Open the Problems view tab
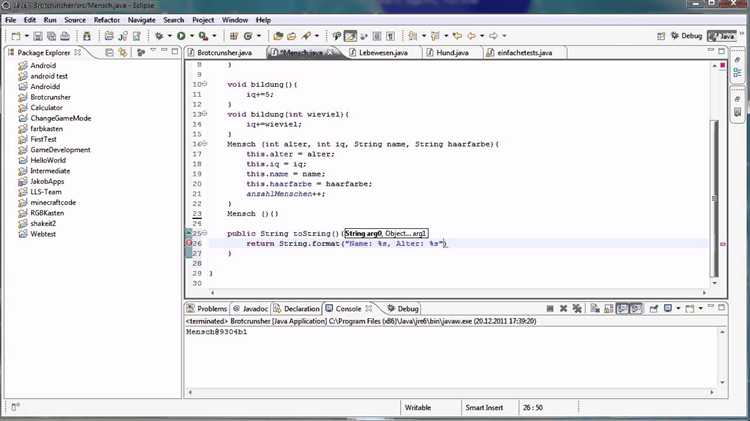This screenshot has height=421, width=750. coord(207,309)
